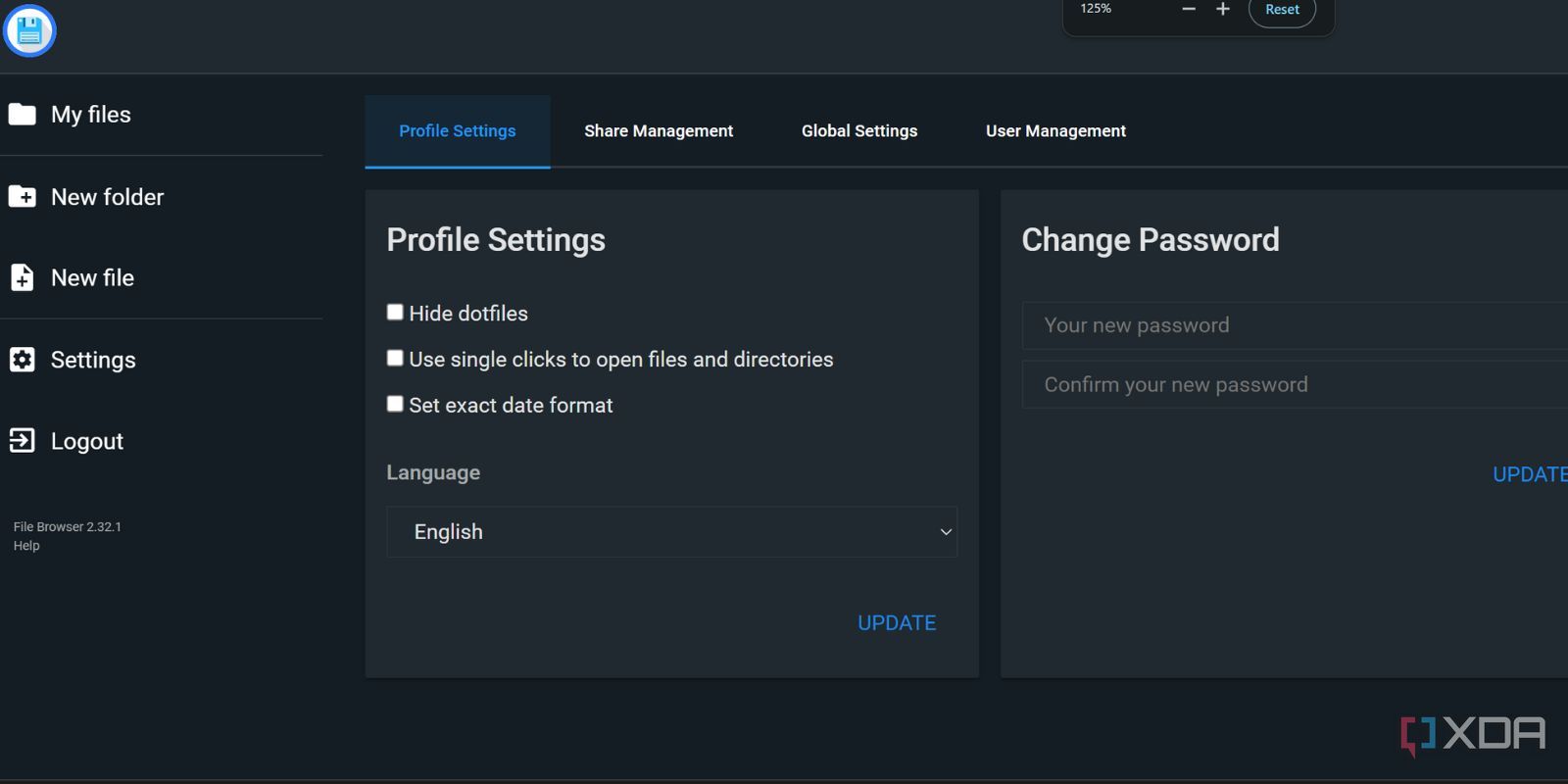Click the File Browser floppy disk logo
1568x784 pixels.
tap(29, 31)
